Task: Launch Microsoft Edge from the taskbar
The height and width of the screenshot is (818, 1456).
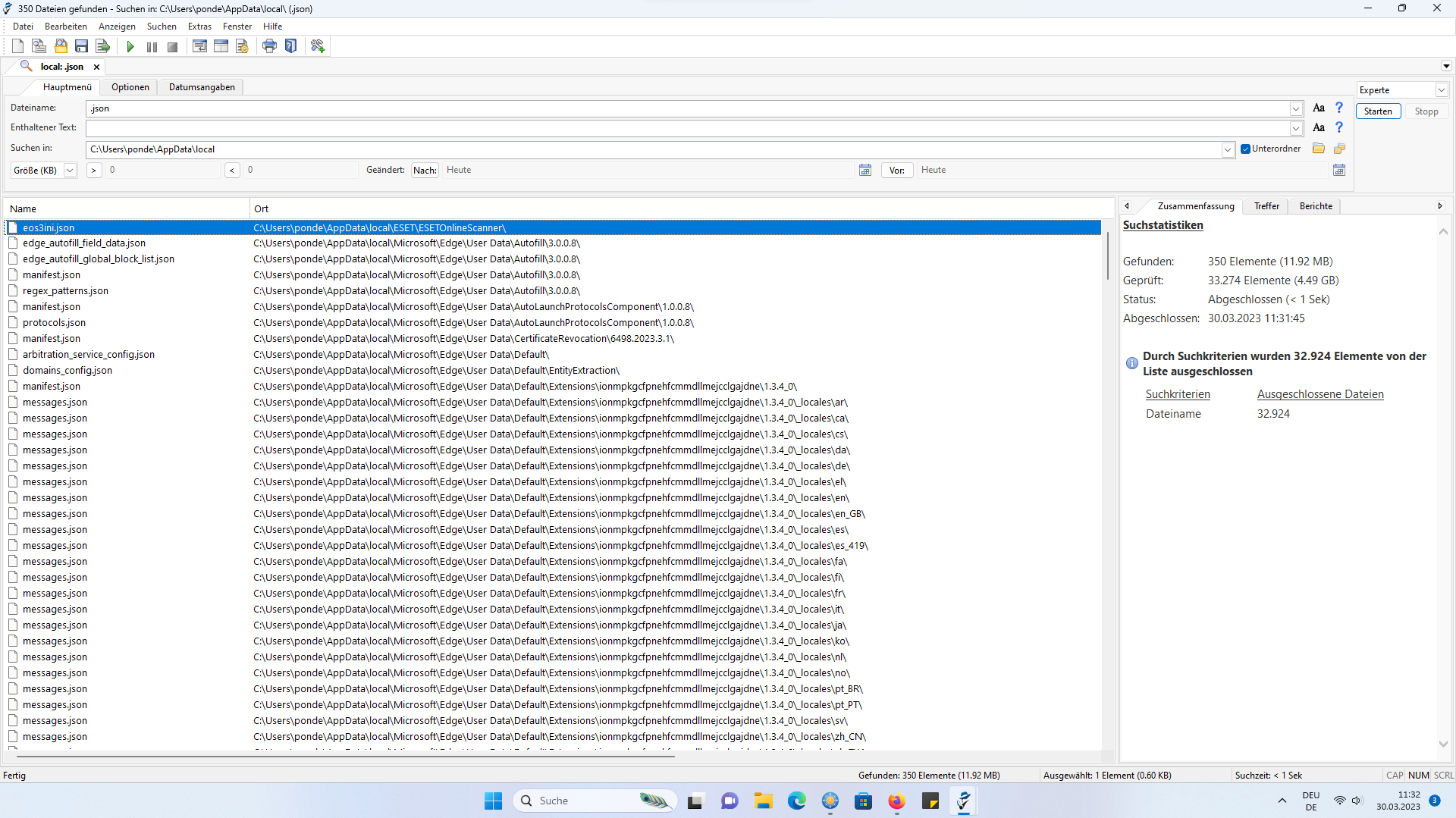Action: [796, 801]
